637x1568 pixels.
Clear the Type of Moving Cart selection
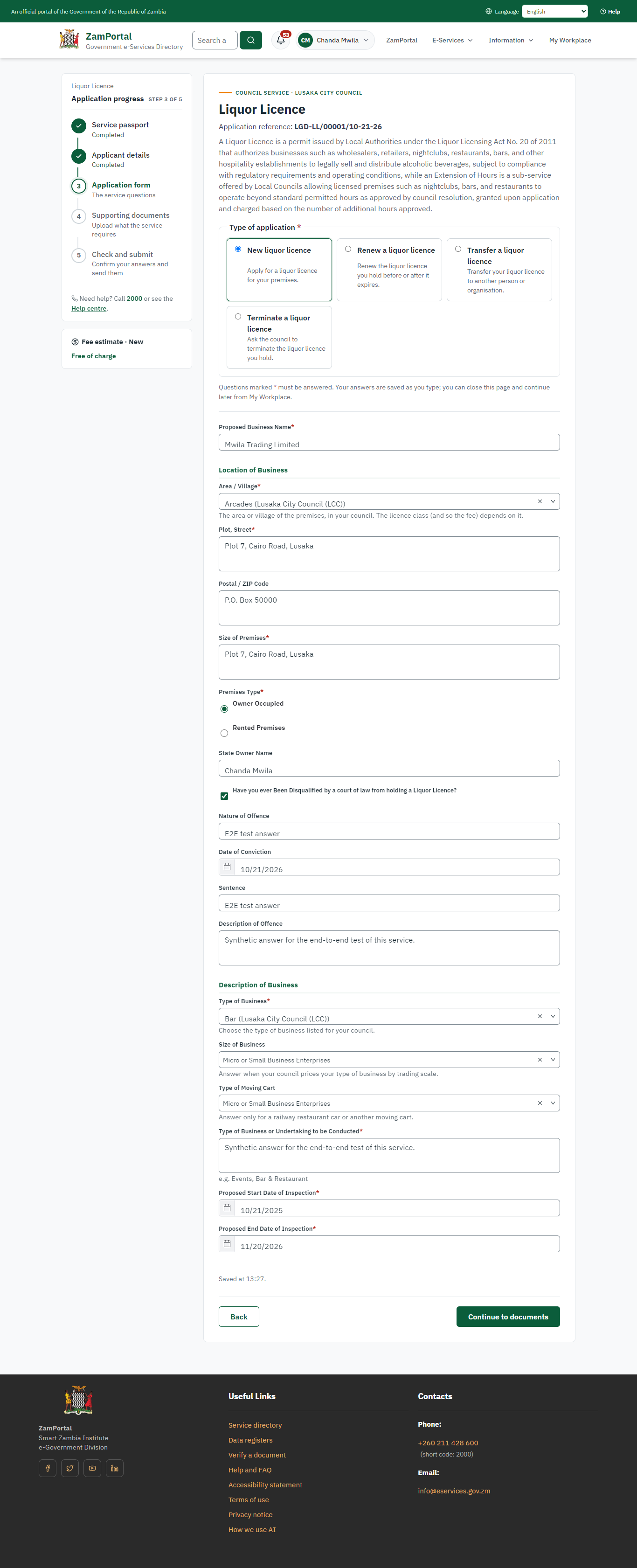(x=540, y=1103)
